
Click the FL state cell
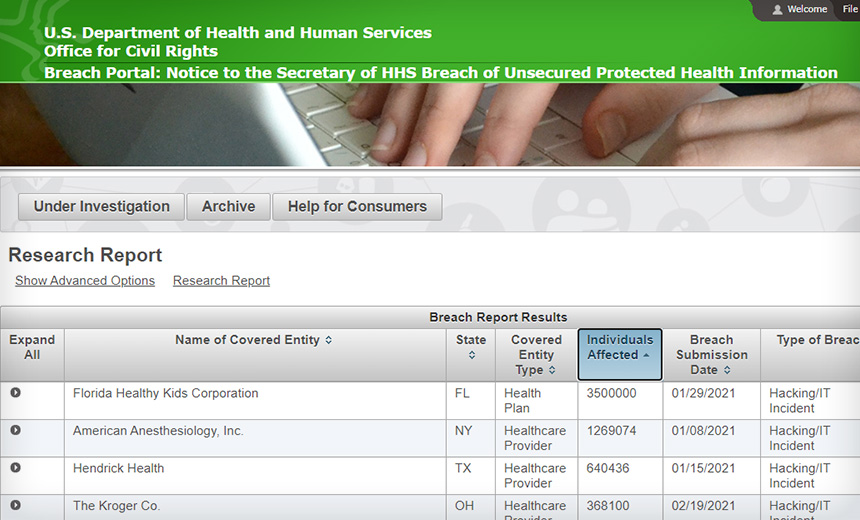pyautogui.click(x=471, y=400)
